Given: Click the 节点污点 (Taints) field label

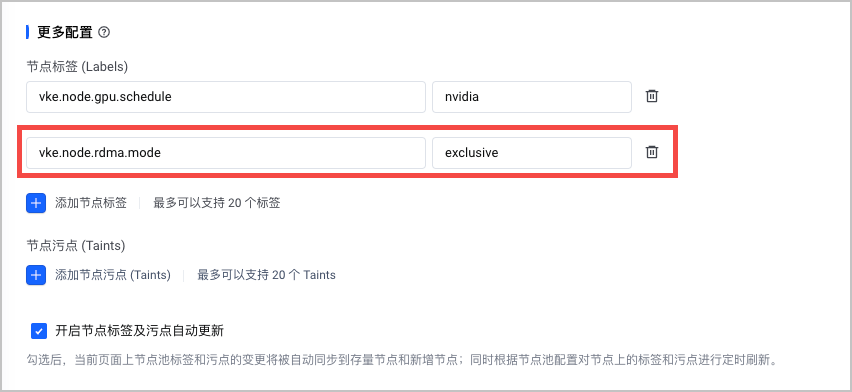Looking at the screenshot, I should 76,246.
